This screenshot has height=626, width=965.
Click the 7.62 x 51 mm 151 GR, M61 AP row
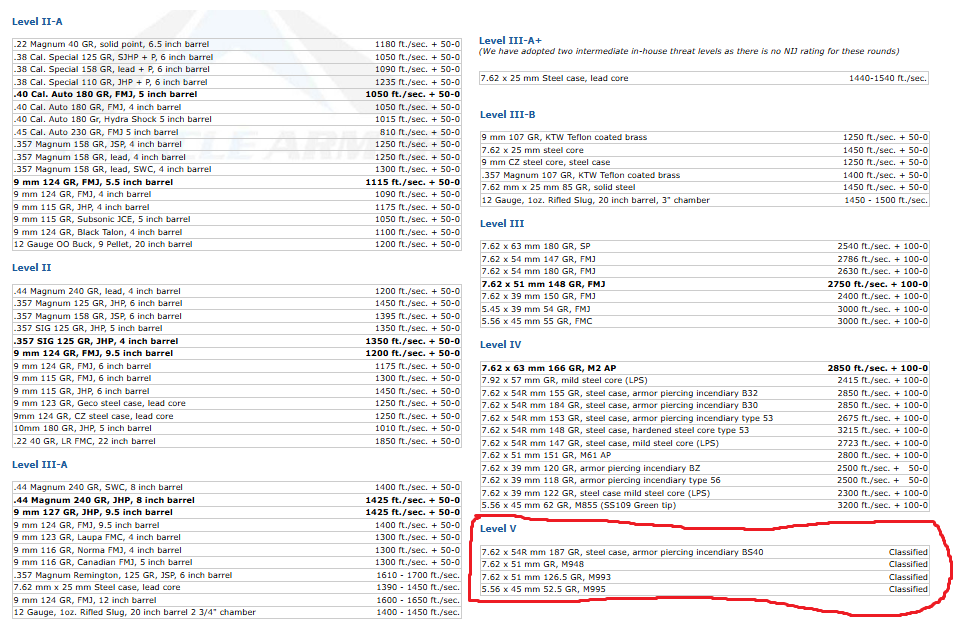(705, 455)
